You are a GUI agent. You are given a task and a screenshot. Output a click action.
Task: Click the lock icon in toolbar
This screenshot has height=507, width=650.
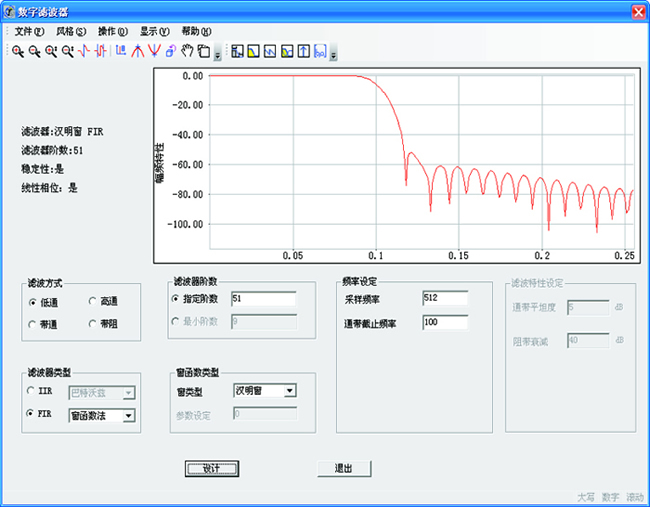[x=171, y=50]
